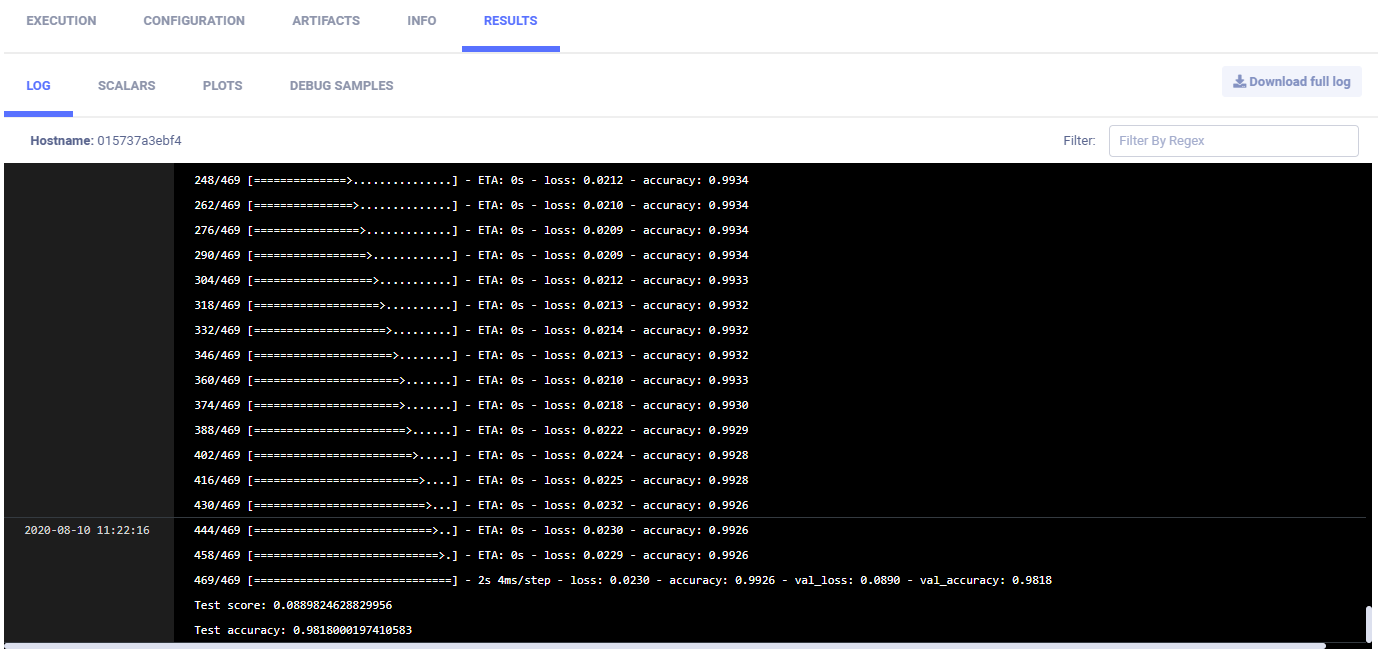Click the download icon beside Download full log
The image size is (1382, 653).
(1239, 82)
